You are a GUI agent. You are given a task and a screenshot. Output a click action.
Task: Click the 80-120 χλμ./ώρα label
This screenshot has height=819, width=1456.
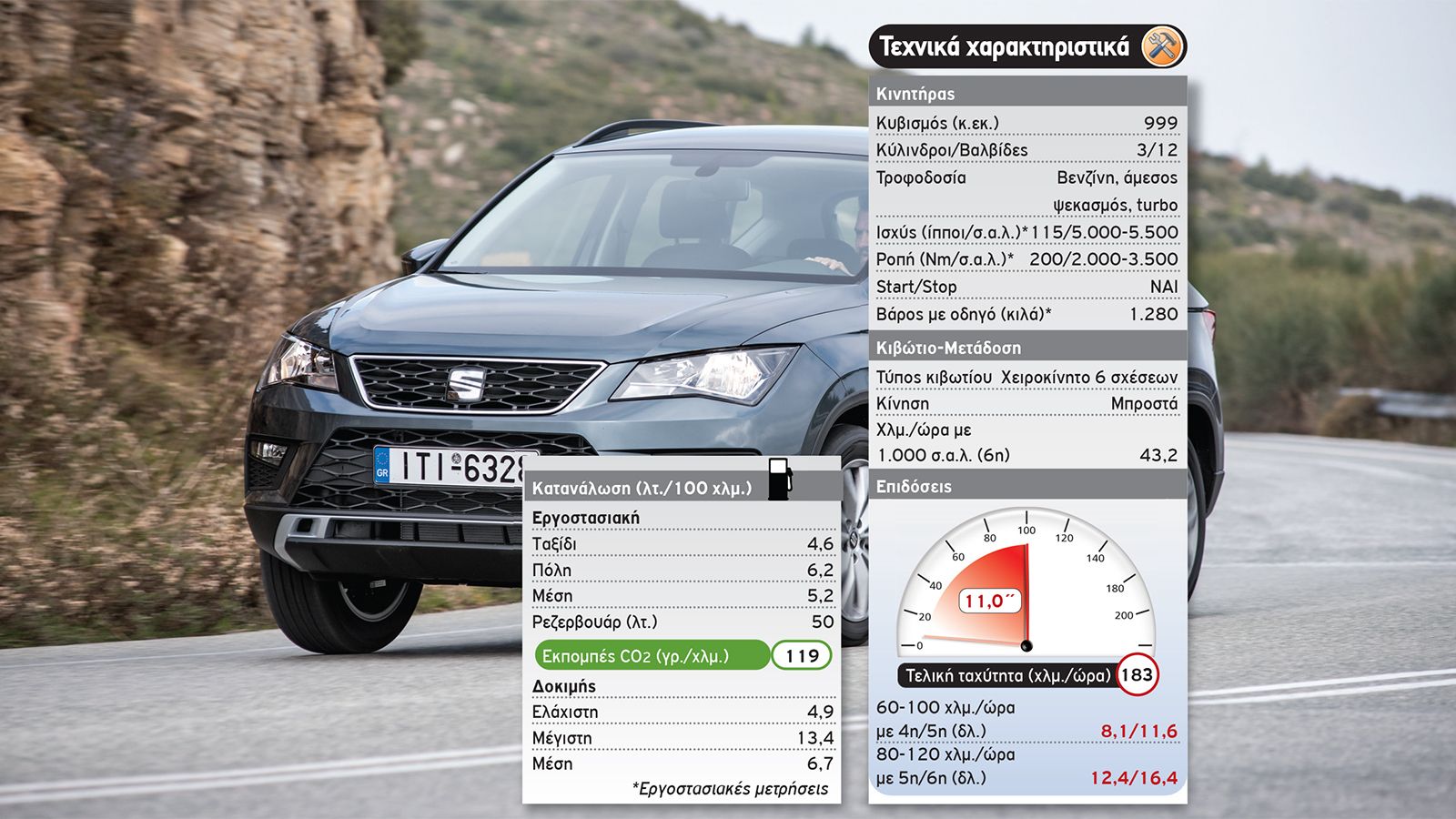click(945, 754)
